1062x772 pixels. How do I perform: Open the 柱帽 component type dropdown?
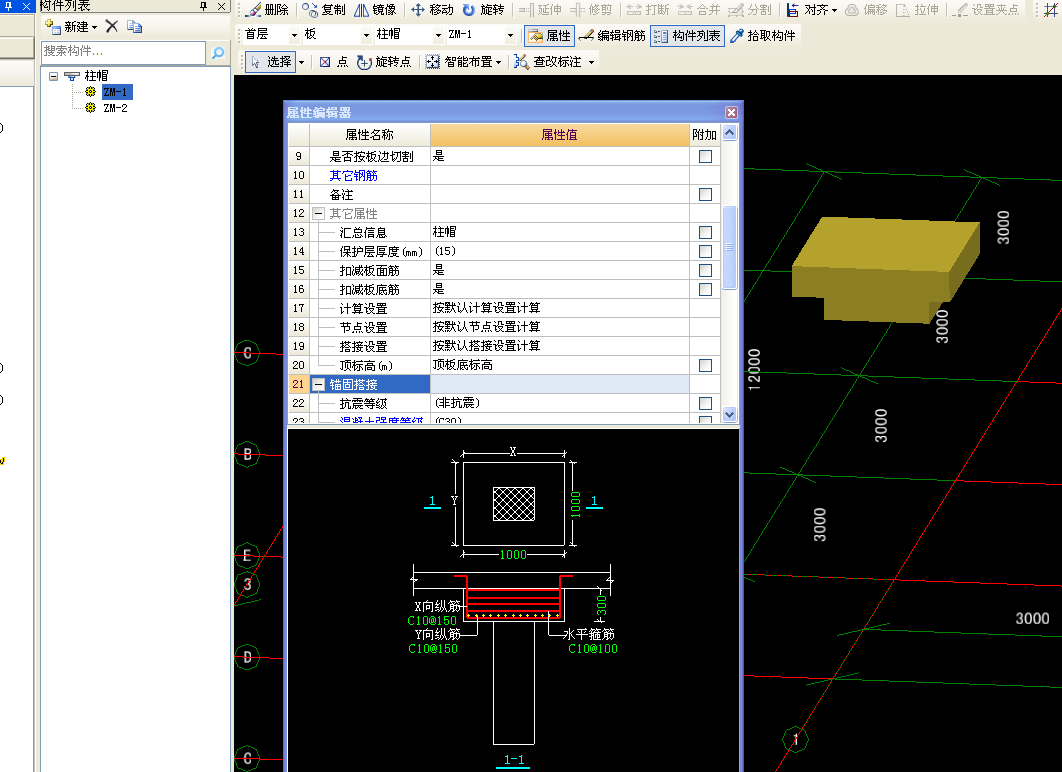click(438, 35)
